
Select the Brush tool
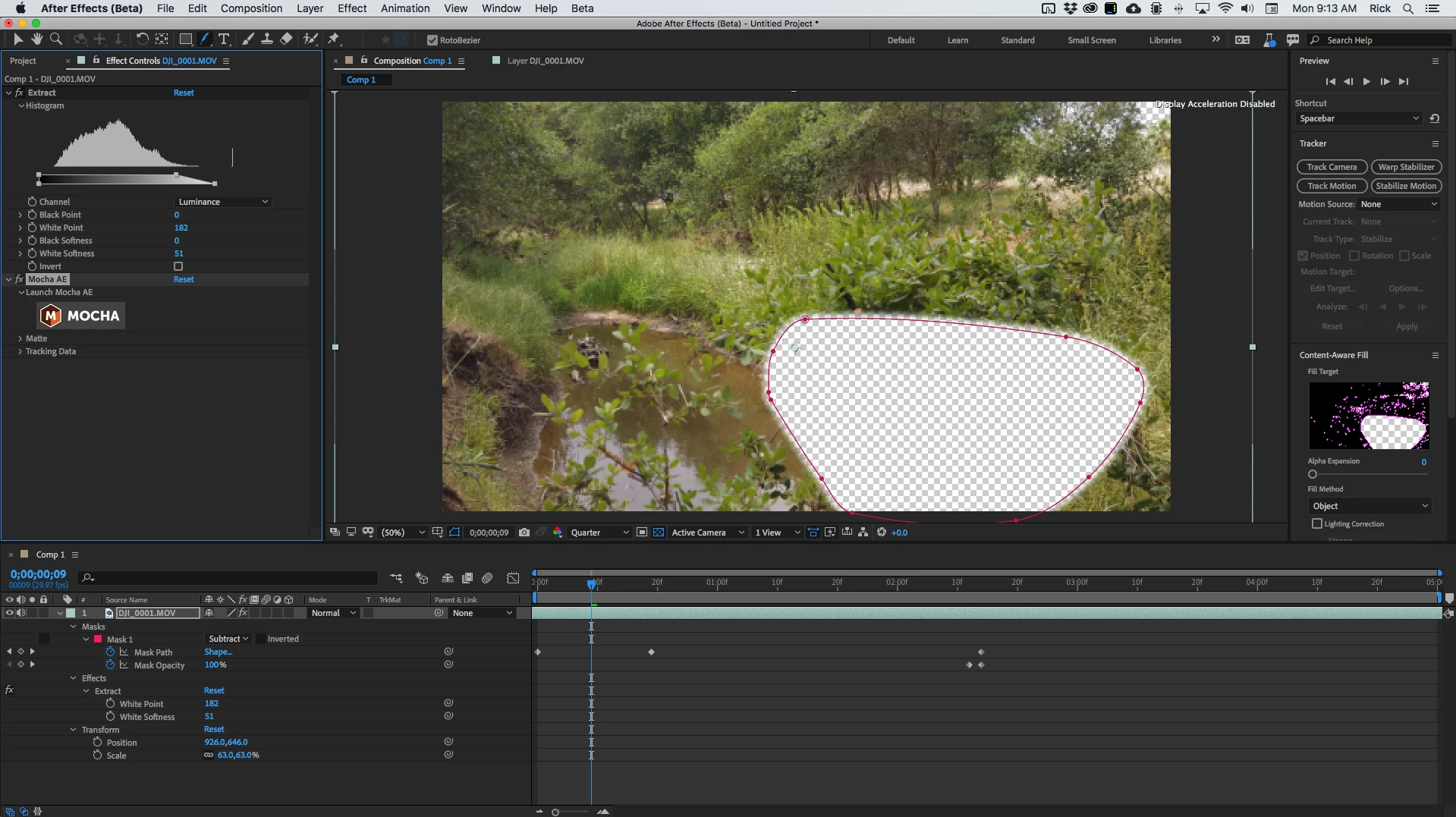pos(248,39)
